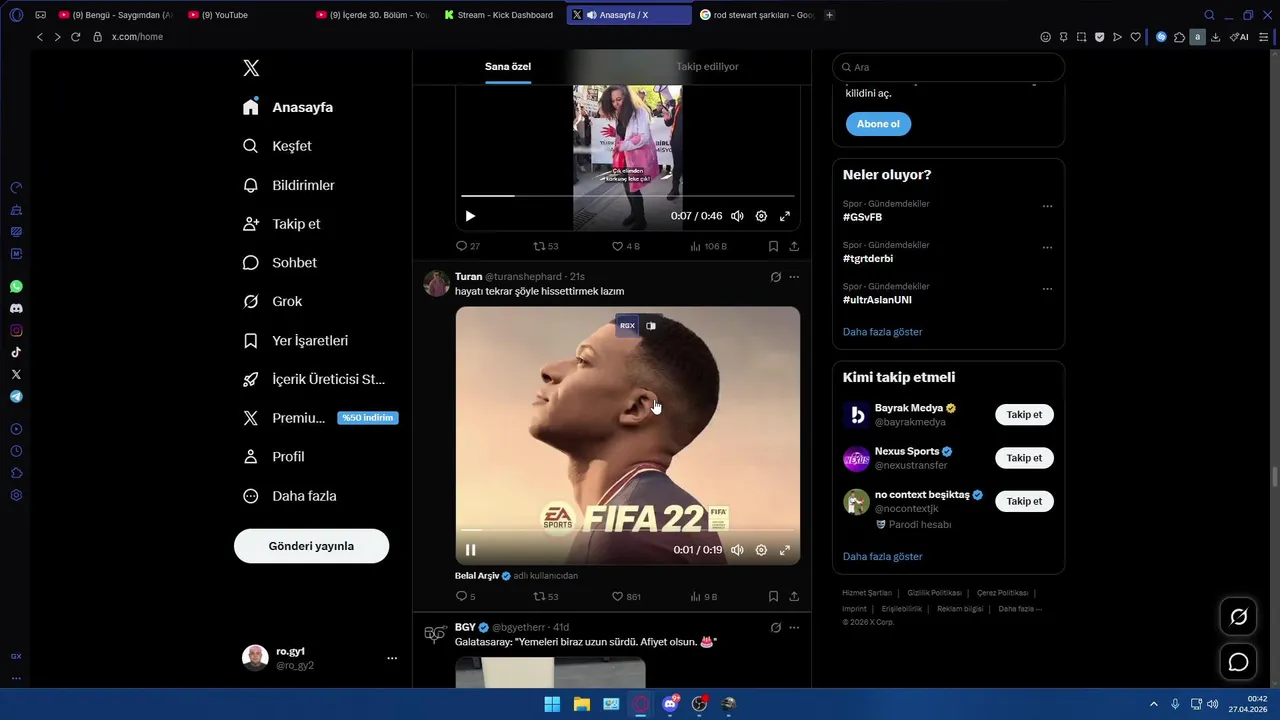Mute the top video at 0:07 / 0:46

737,216
